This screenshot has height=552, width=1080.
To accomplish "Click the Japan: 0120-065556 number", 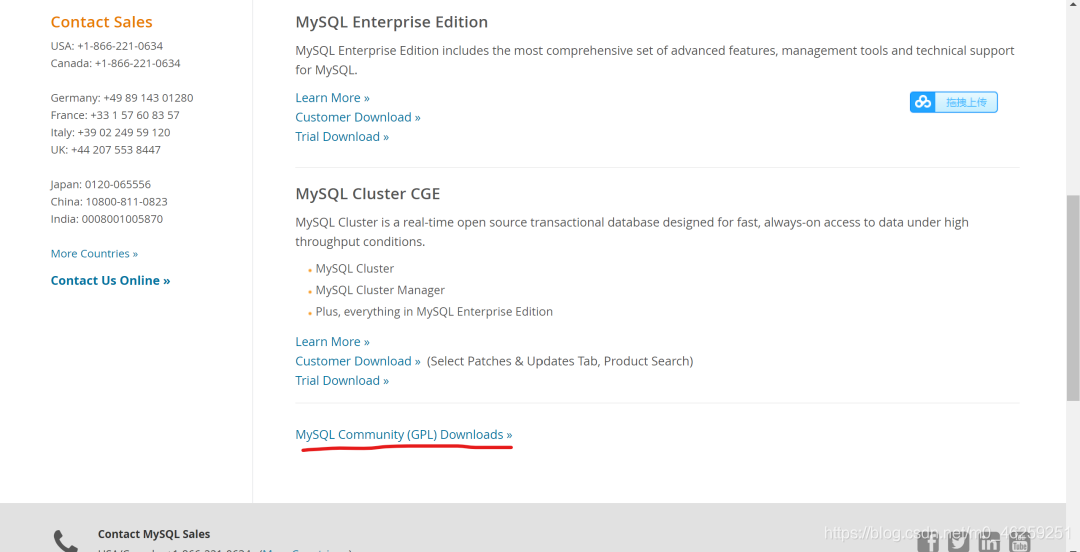I will pos(101,184).
